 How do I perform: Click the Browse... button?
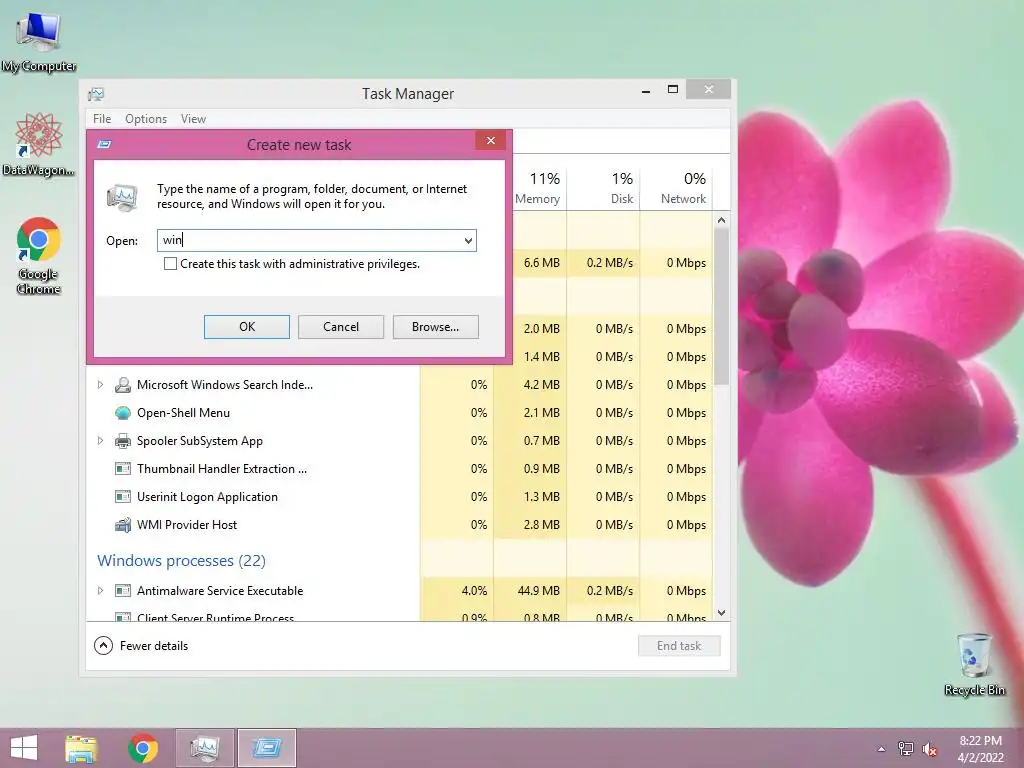pyautogui.click(x=436, y=327)
